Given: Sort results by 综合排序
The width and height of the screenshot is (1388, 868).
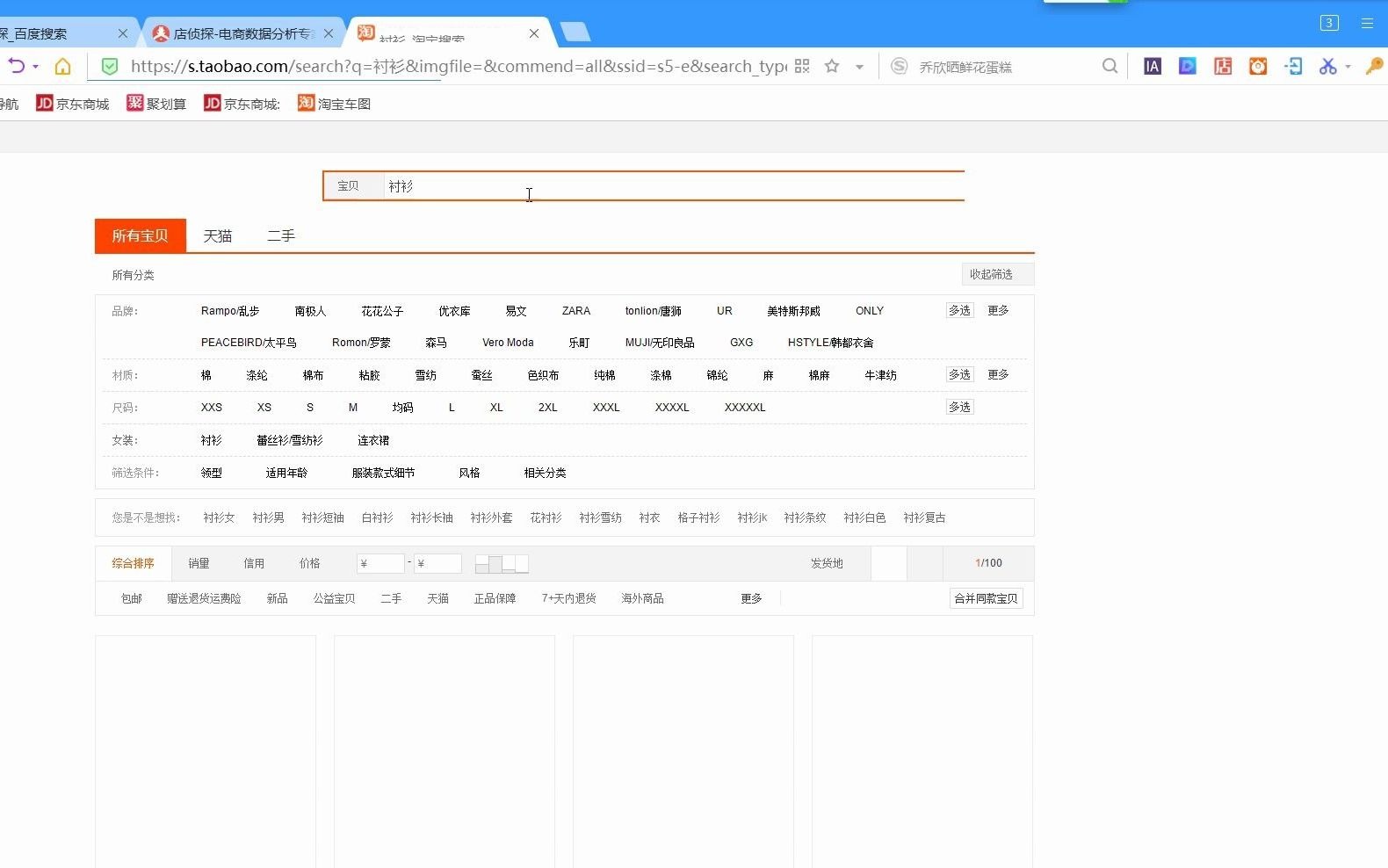Looking at the screenshot, I should [x=133, y=563].
